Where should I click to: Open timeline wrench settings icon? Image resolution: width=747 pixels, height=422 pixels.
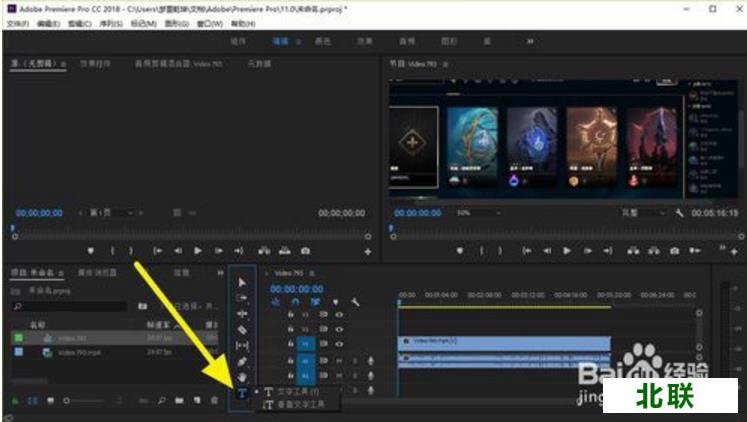[354, 302]
